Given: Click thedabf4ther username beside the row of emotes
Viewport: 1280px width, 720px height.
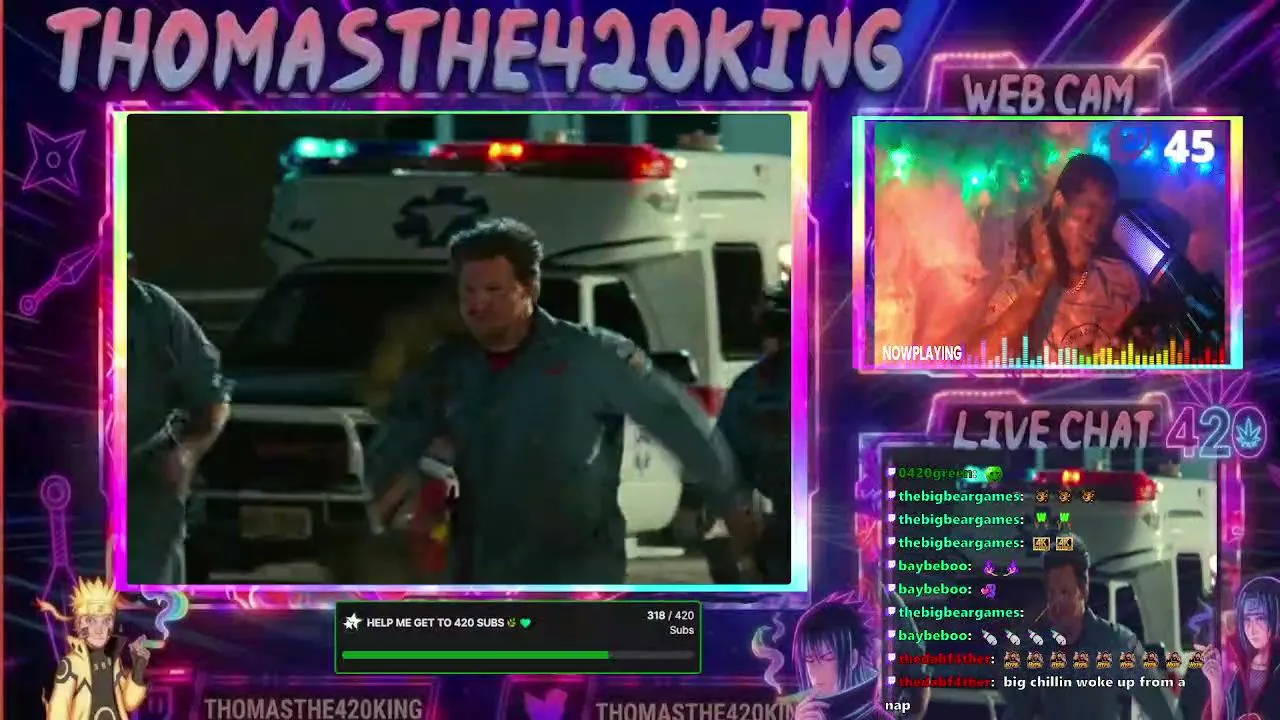Looking at the screenshot, I should [x=945, y=659].
